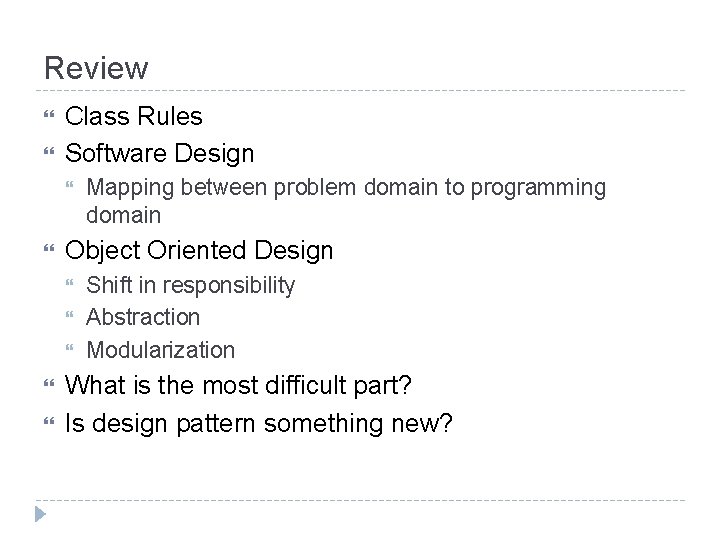Image resolution: width=720 pixels, height=540 pixels.
Task: Click the sub-bullet marker beside Abstraction
Action: pos(70,318)
